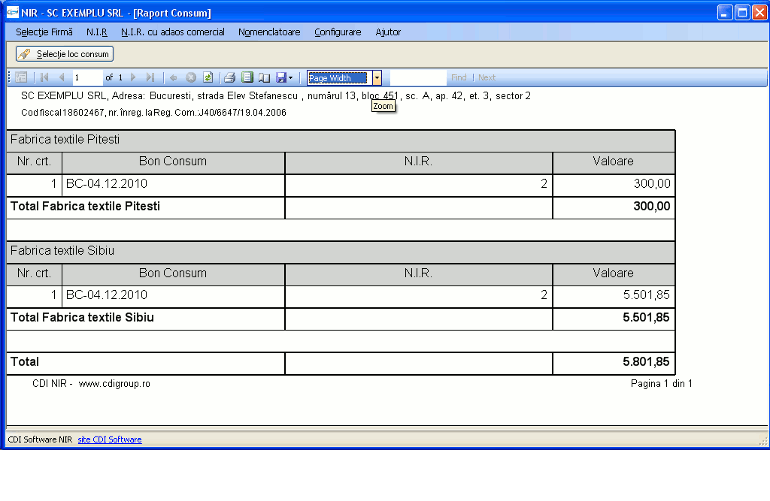The height and width of the screenshot is (501, 770).
Task: Select the Page Width zoom box
Action: [339, 78]
